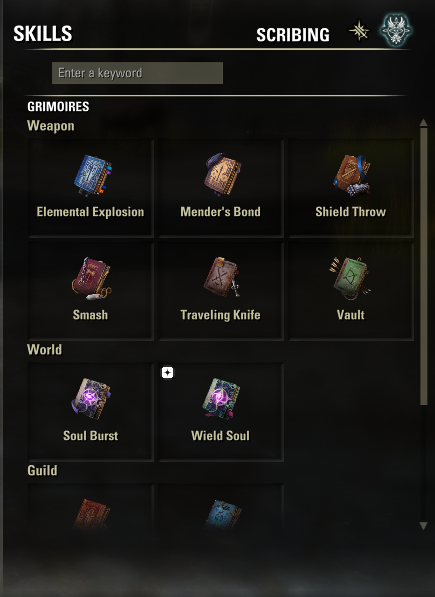Choose the Mender's Bond grimoire icon
This screenshot has height=597, width=435.
[223, 174]
